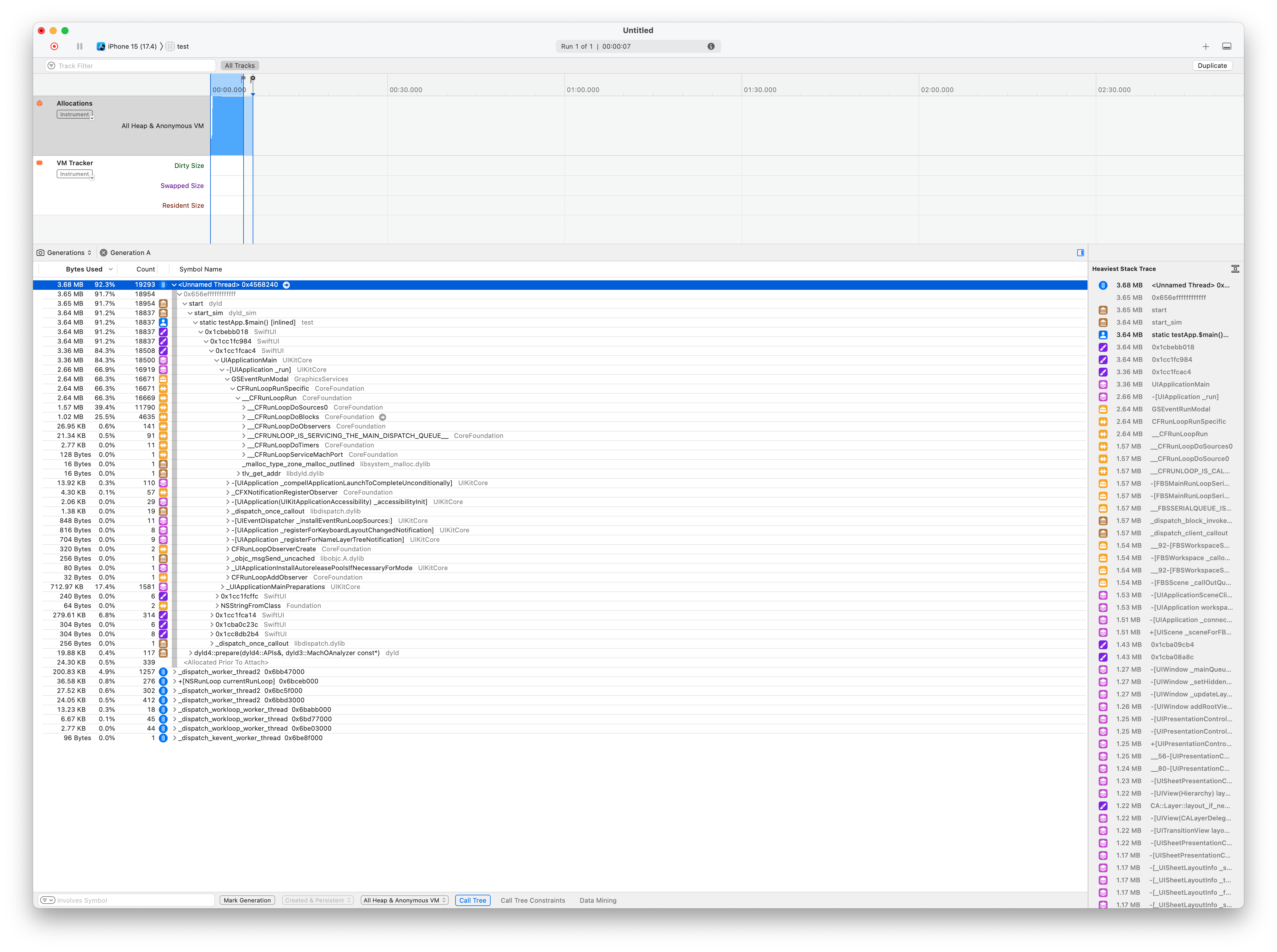Click the plus icon to add instrument
The width and height of the screenshot is (1277, 952).
1206,46
